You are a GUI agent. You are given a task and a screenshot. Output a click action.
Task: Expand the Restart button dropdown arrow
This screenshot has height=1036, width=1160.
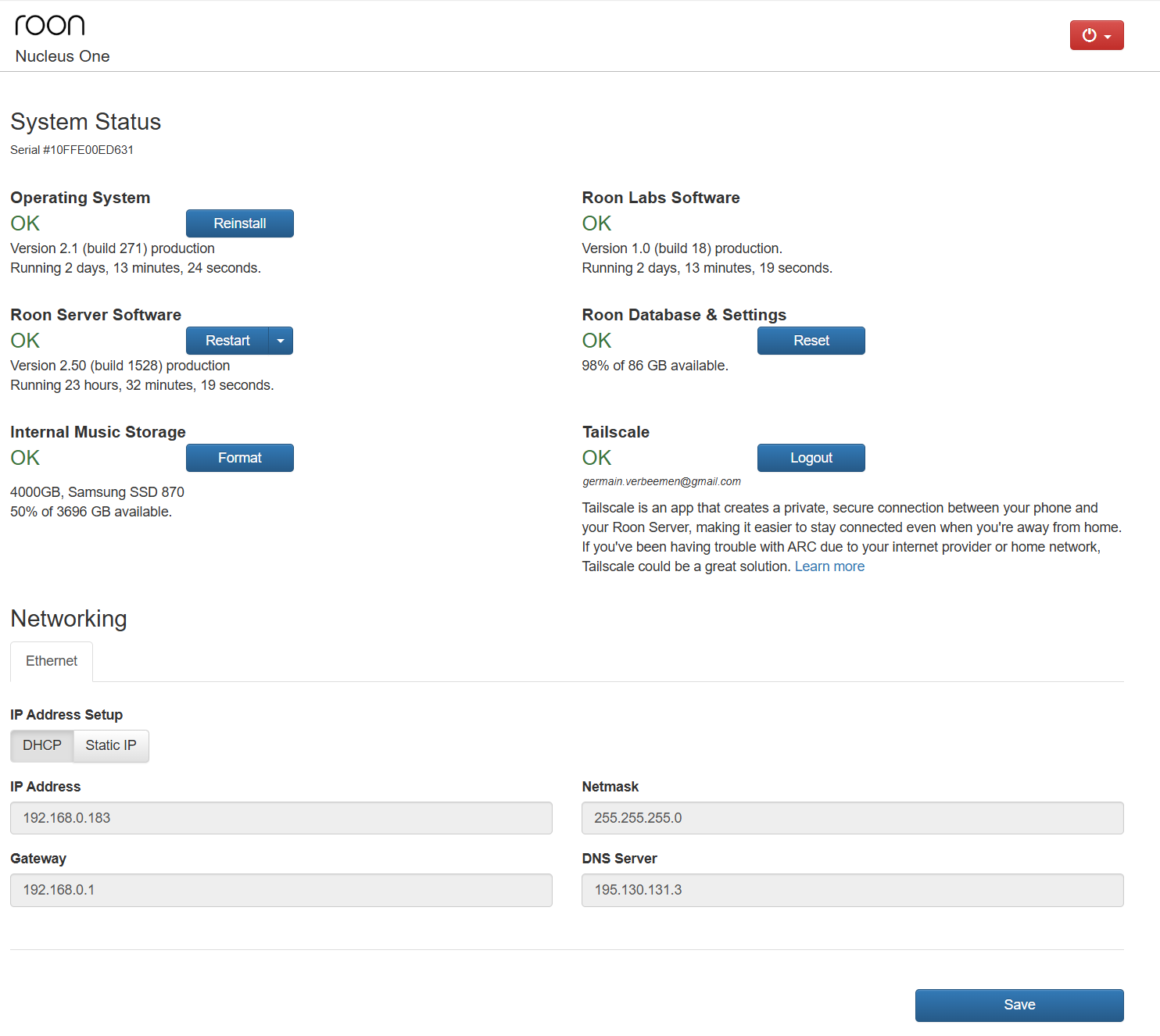281,341
